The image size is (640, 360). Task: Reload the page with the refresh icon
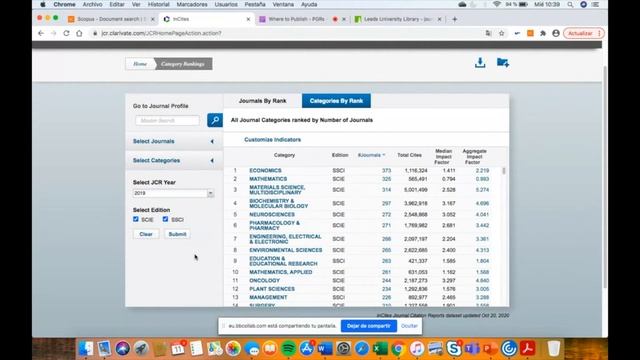coord(66,33)
